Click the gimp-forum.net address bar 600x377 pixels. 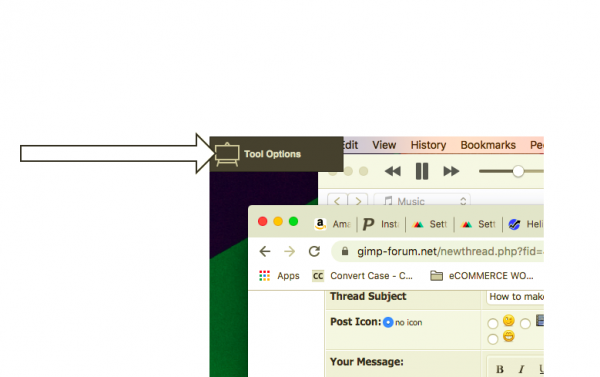(438, 251)
